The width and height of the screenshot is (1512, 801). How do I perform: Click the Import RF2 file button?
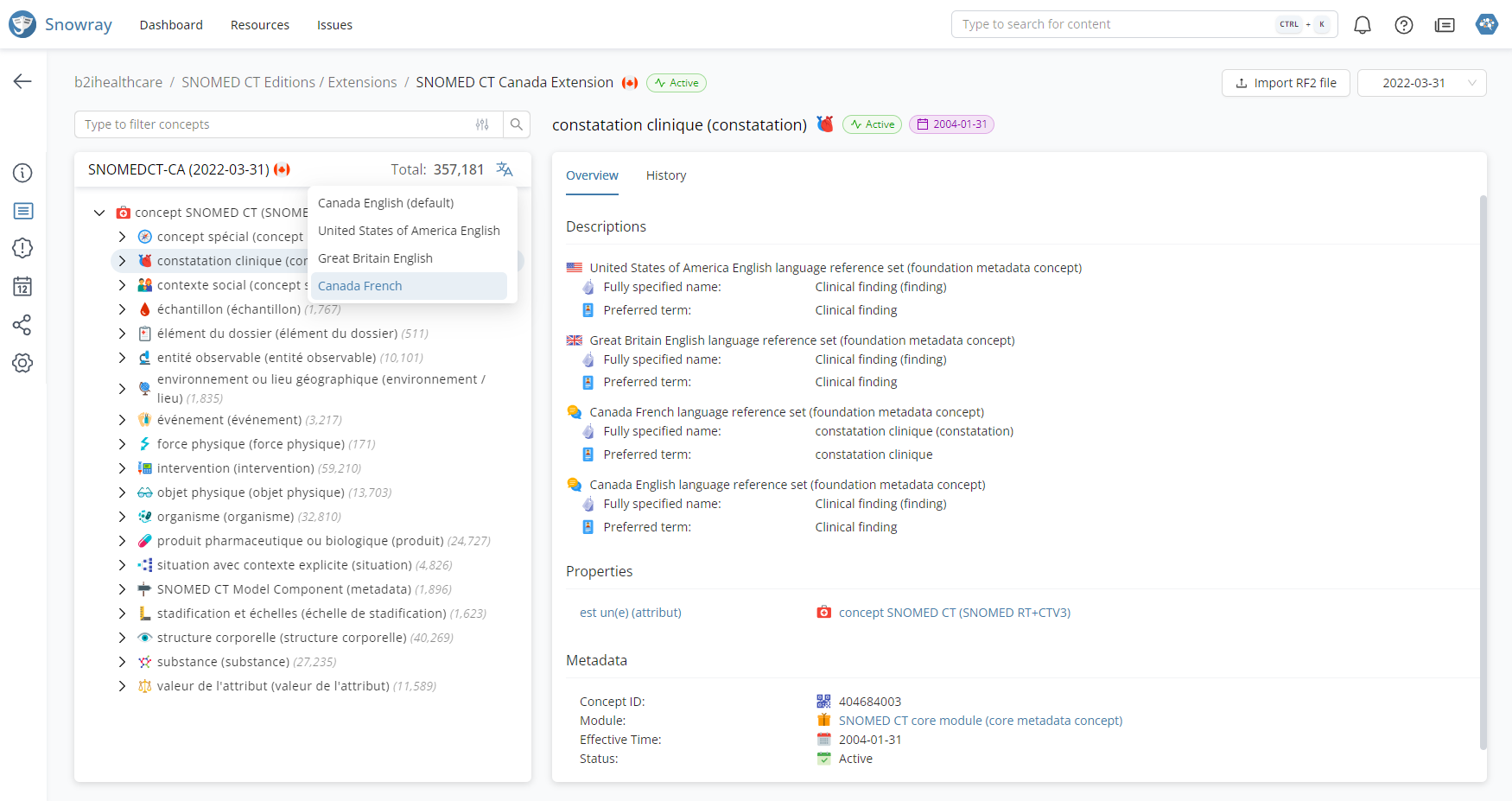pos(1285,83)
